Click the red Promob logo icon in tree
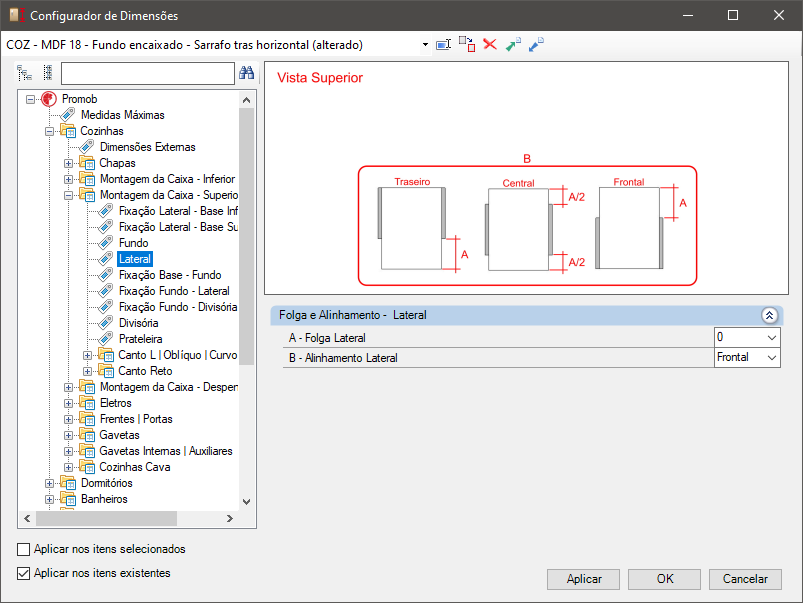The image size is (803, 603). pos(49,99)
